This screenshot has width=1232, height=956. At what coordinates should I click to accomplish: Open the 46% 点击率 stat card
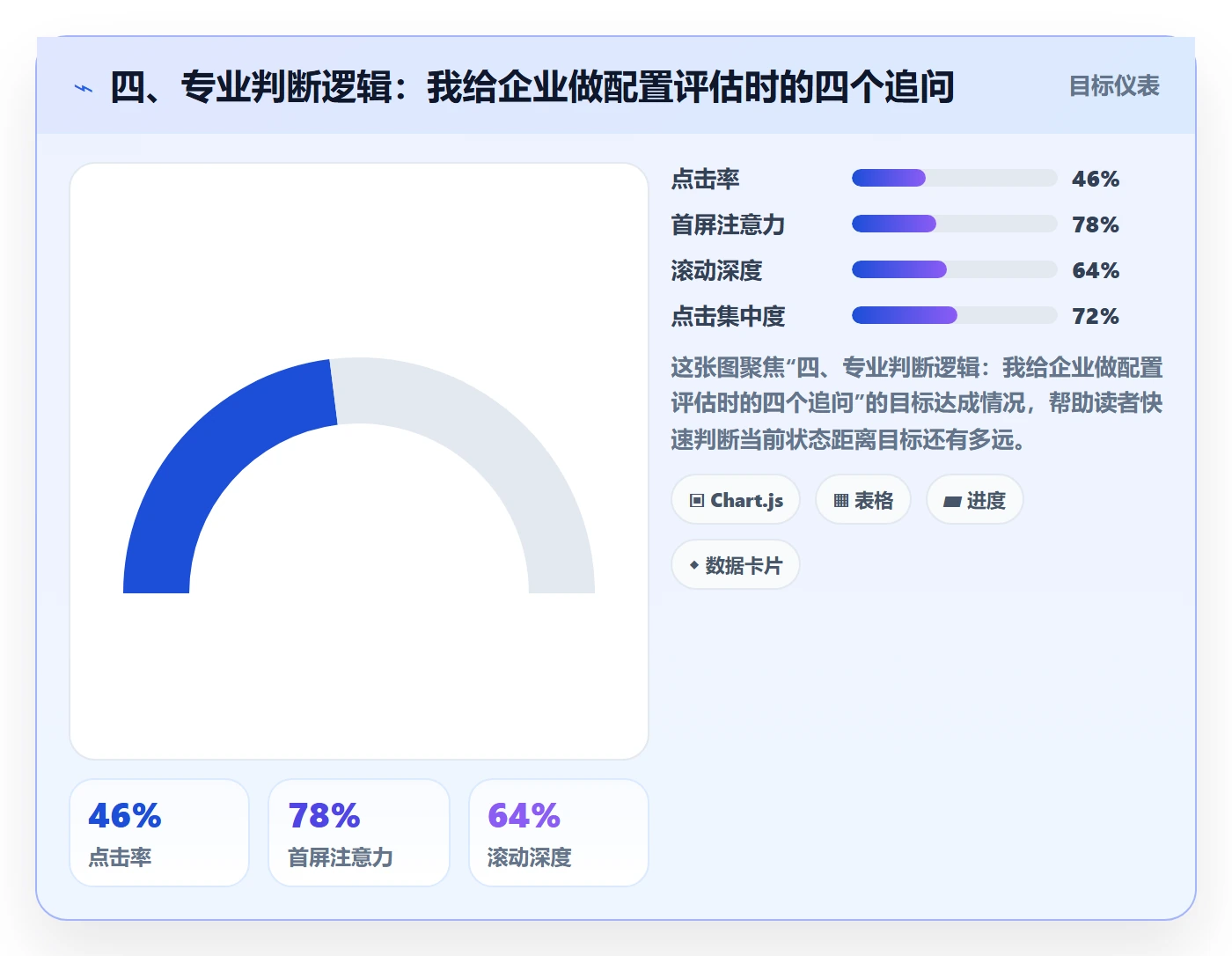(159, 833)
